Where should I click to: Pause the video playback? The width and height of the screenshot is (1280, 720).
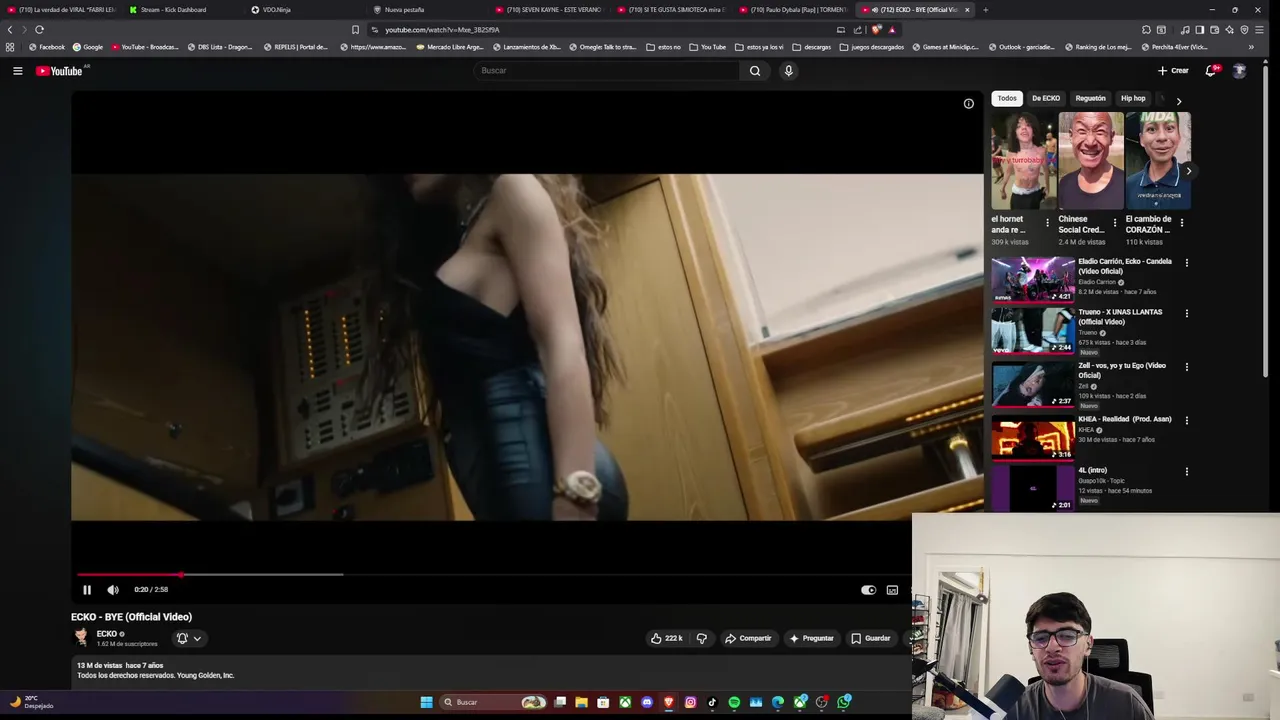[x=87, y=590]
